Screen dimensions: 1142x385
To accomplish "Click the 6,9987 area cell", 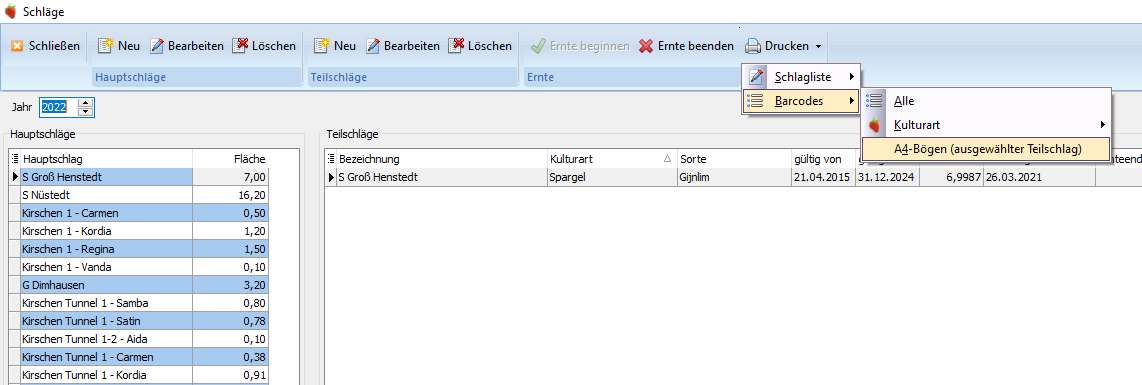I will [950, 177].
